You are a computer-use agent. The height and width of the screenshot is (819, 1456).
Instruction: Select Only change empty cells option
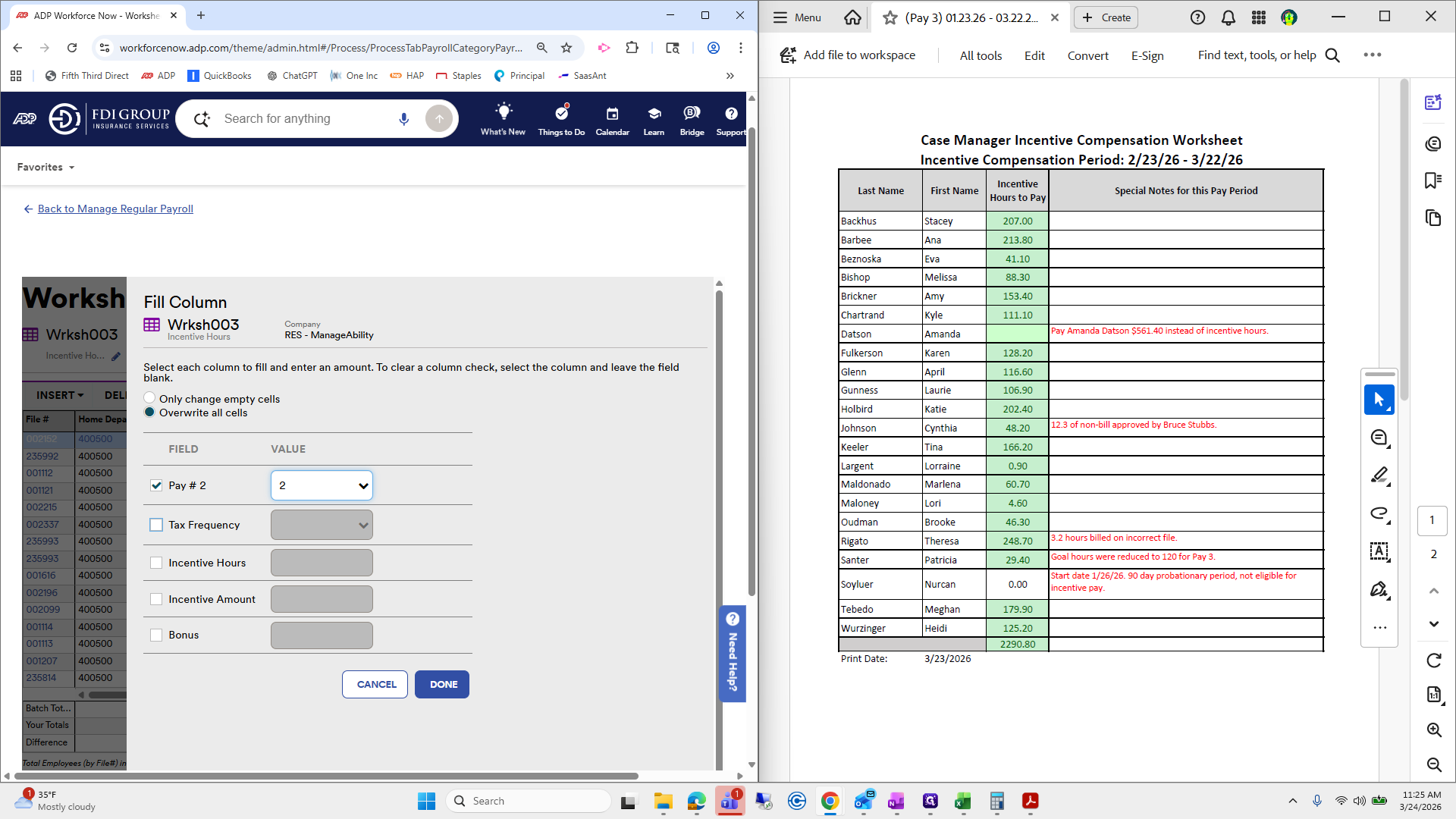[x=149, y=398]
